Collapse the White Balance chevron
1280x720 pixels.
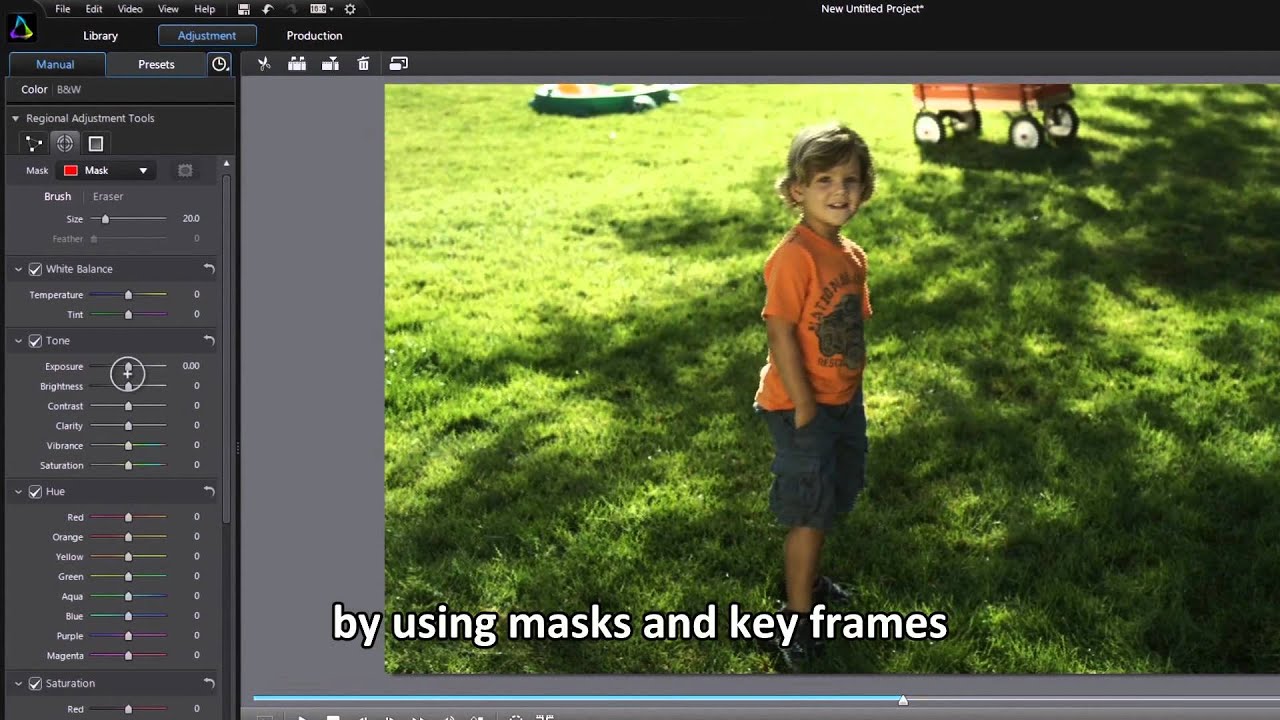[18, 269]
